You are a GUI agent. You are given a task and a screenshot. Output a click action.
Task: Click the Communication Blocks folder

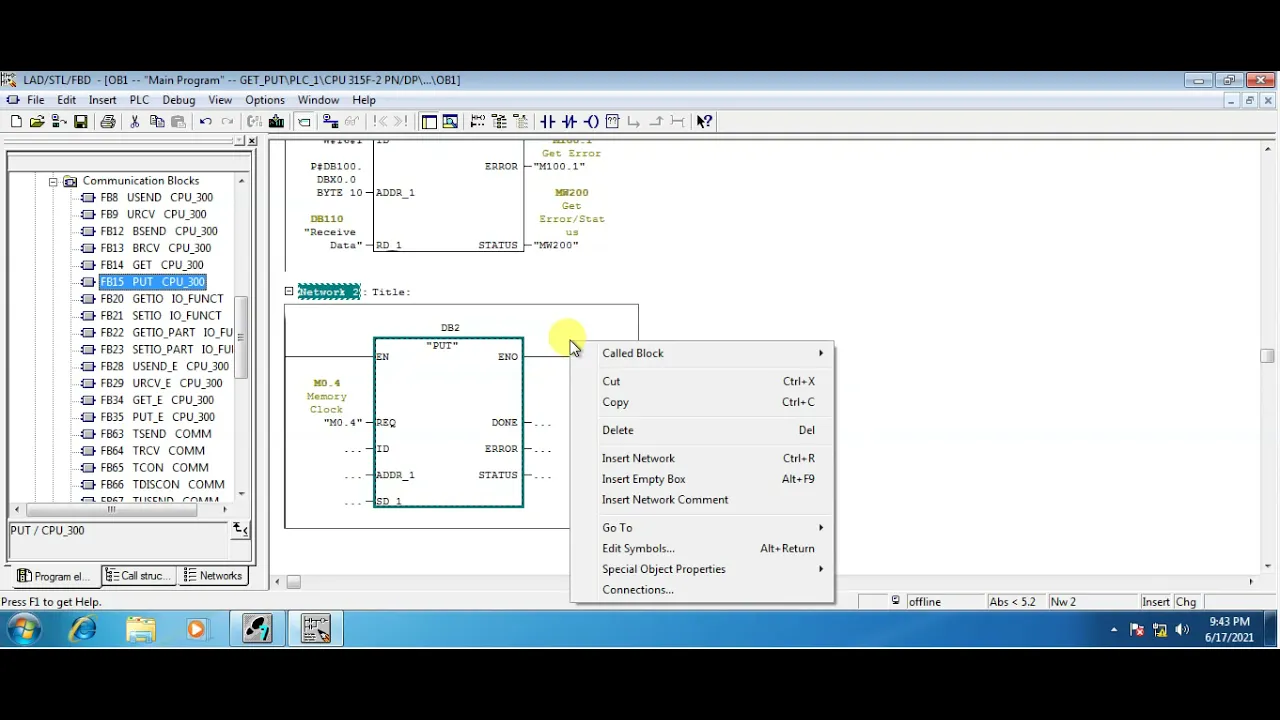tap(141, 181)
